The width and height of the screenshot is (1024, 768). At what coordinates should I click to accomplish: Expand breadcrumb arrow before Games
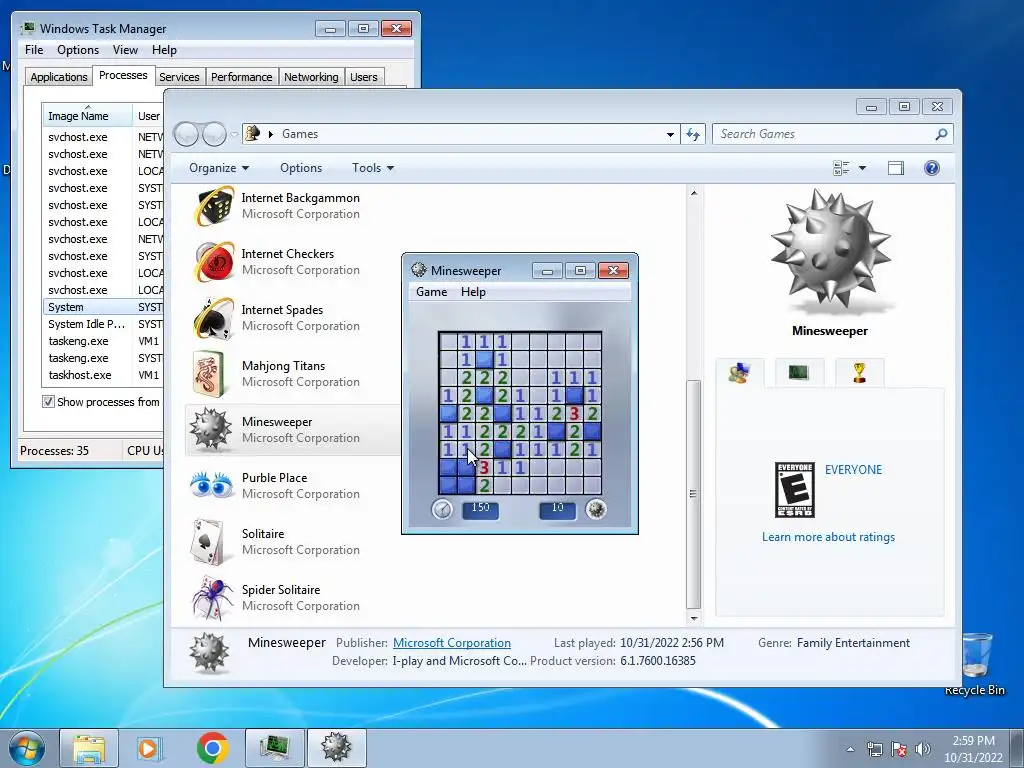click(270, 135)
